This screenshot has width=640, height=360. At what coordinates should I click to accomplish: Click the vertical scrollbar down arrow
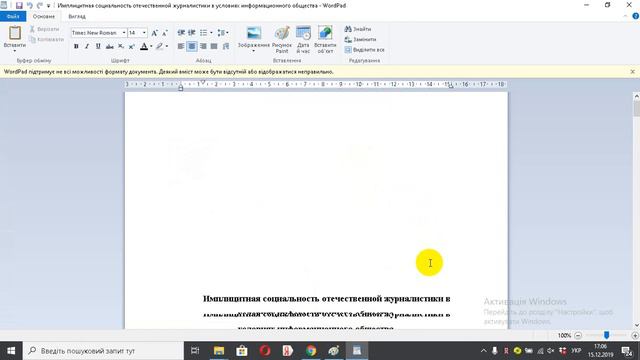click(636, 325)
